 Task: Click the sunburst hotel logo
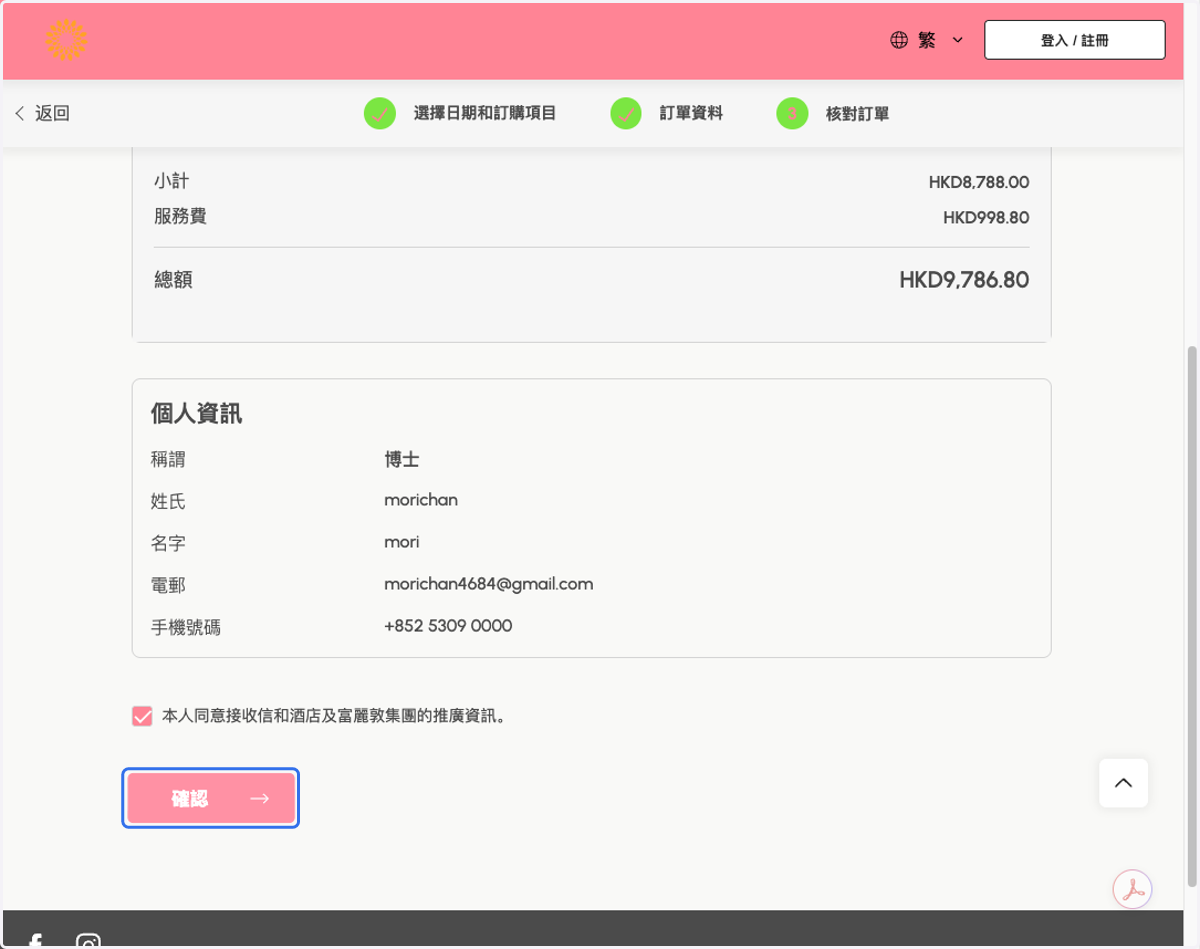point(66,40)
